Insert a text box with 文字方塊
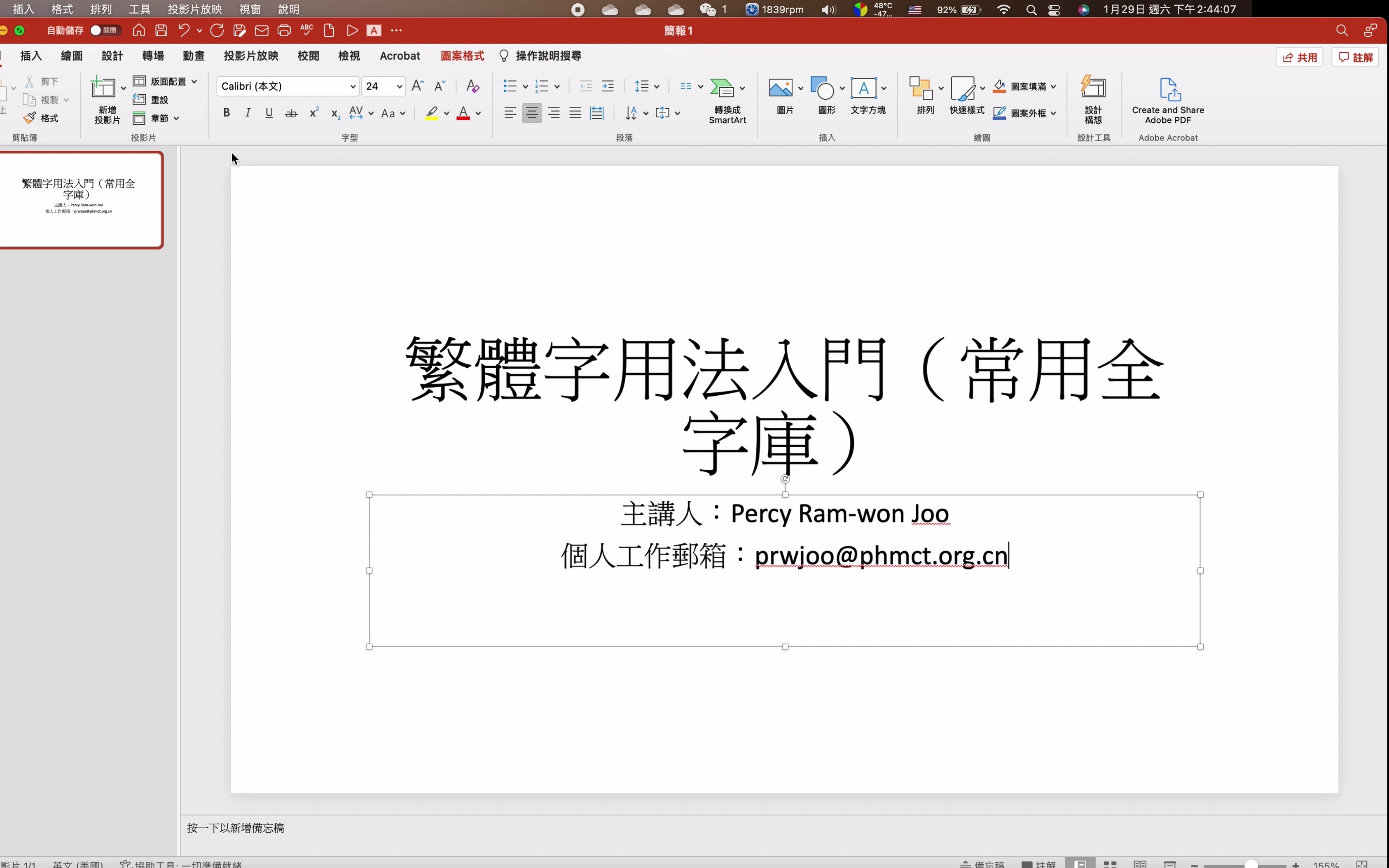1389x868 pixels. click(868, 96)
